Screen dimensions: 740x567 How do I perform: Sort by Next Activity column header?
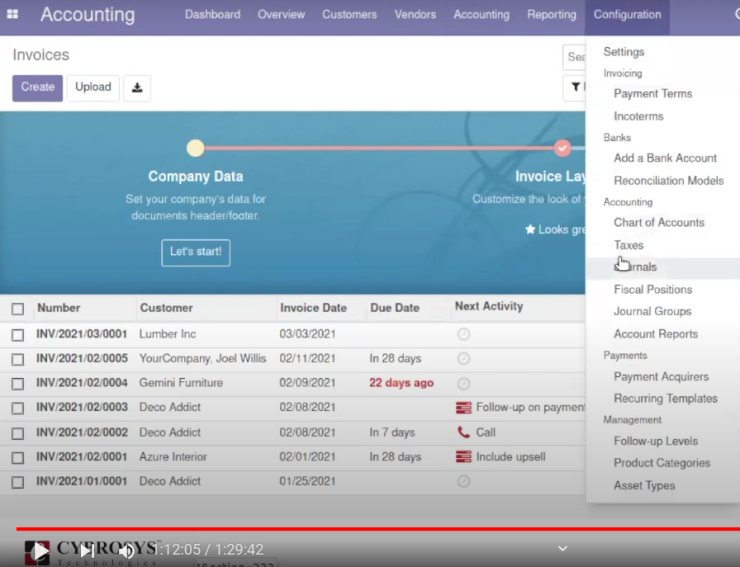tap(489, 306)
